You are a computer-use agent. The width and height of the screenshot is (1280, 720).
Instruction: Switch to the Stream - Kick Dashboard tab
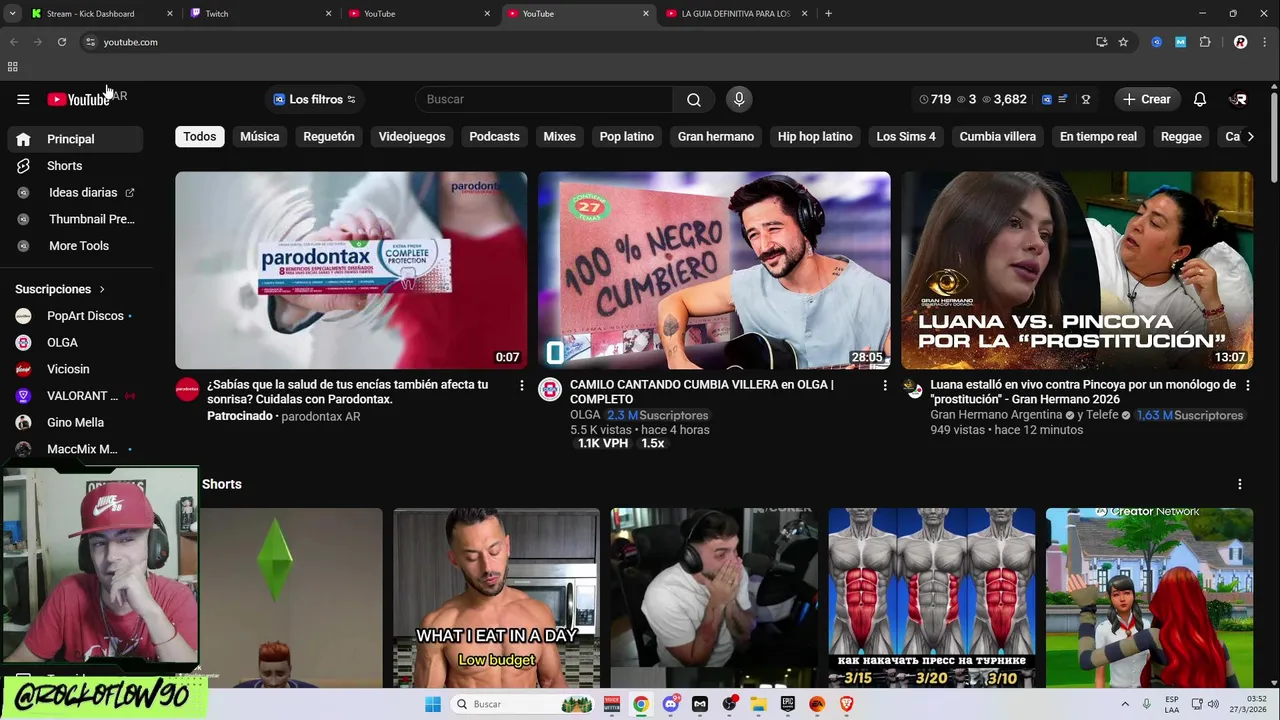100,14
